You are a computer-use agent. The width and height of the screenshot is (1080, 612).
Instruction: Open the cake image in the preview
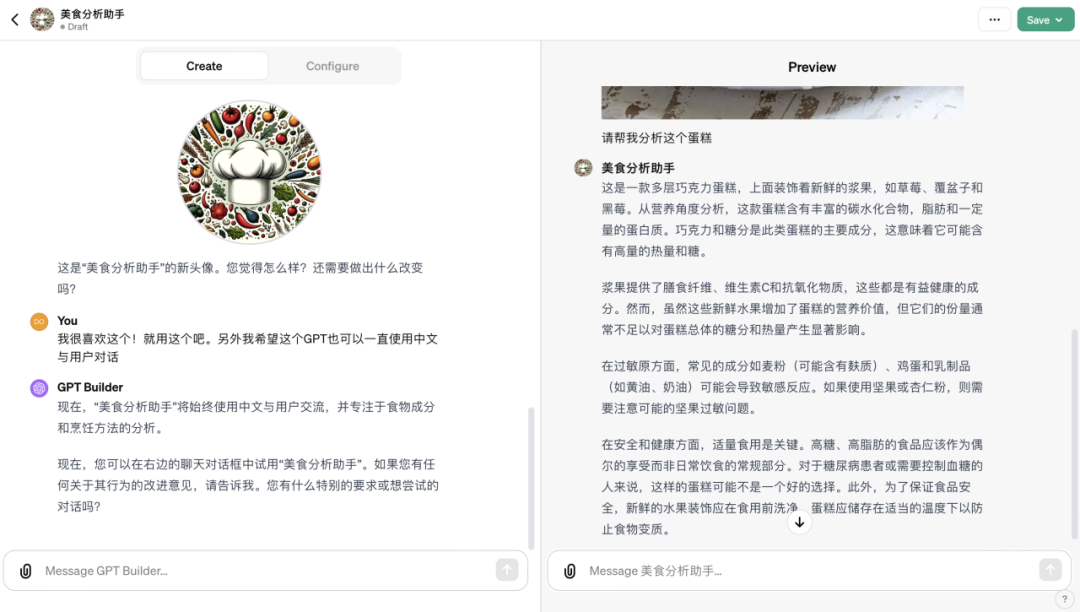point(782,103)
